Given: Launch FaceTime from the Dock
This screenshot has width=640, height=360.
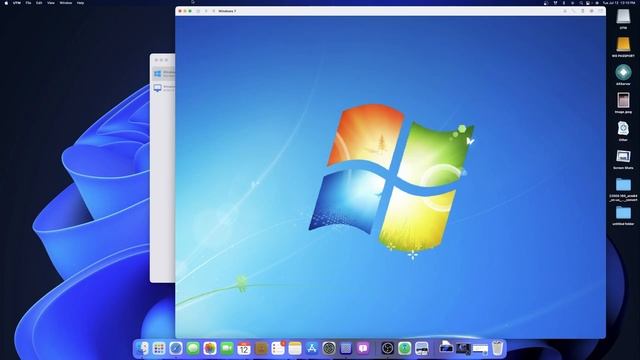Looking at the screenshot, I should [227, 348].
